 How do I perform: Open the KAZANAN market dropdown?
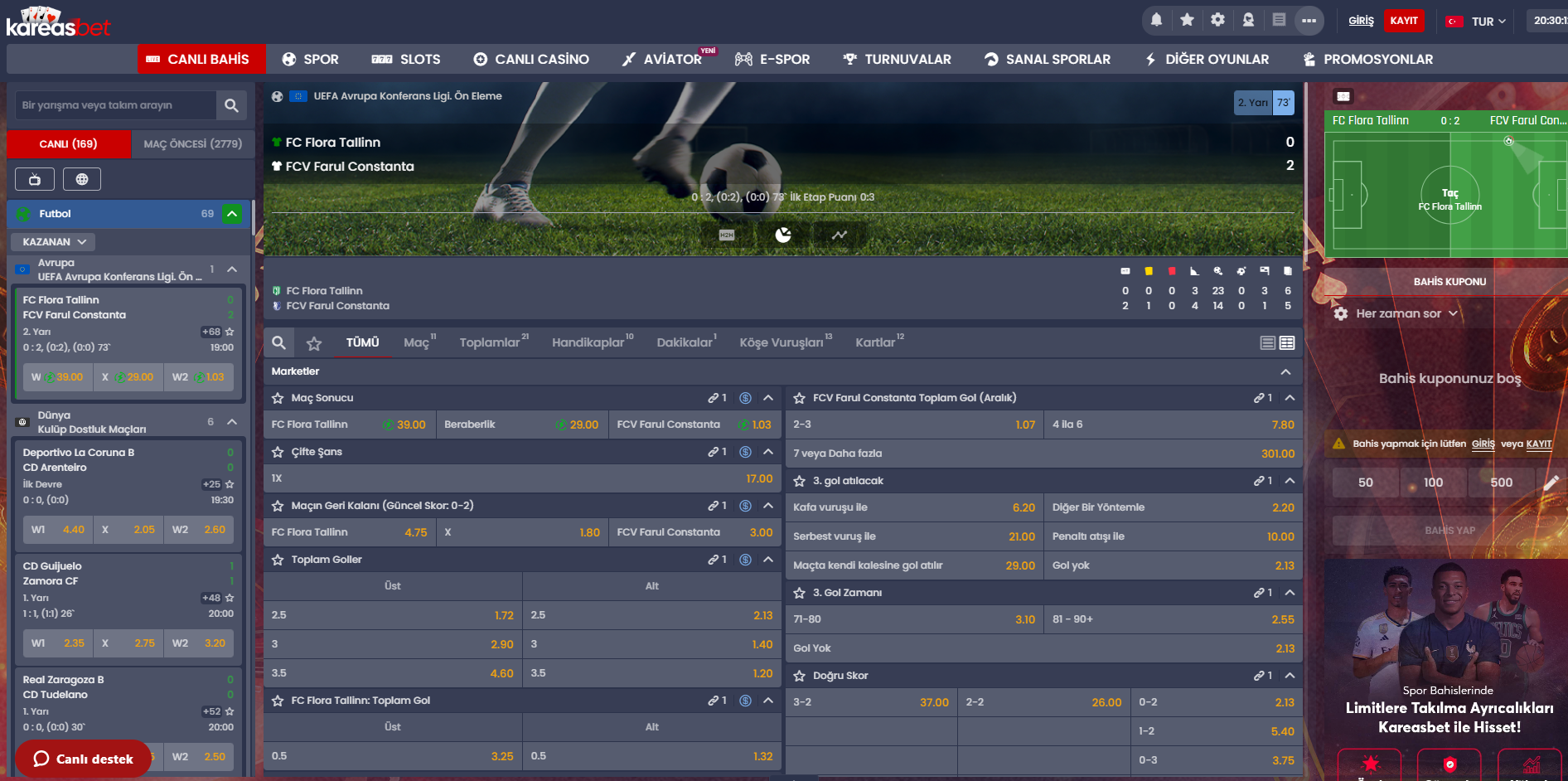point(53,242)
